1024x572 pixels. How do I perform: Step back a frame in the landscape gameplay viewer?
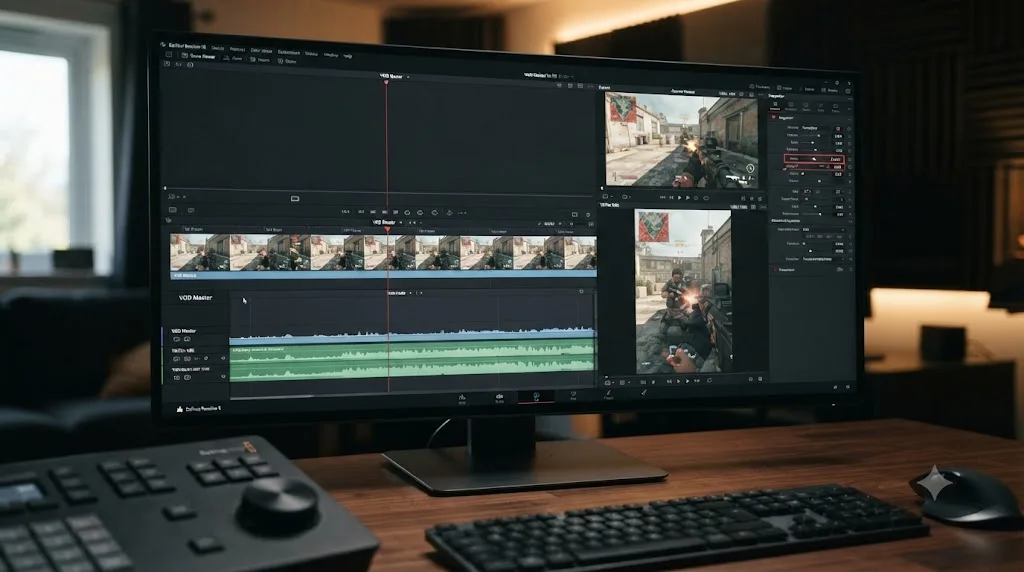tap(671, 198)
